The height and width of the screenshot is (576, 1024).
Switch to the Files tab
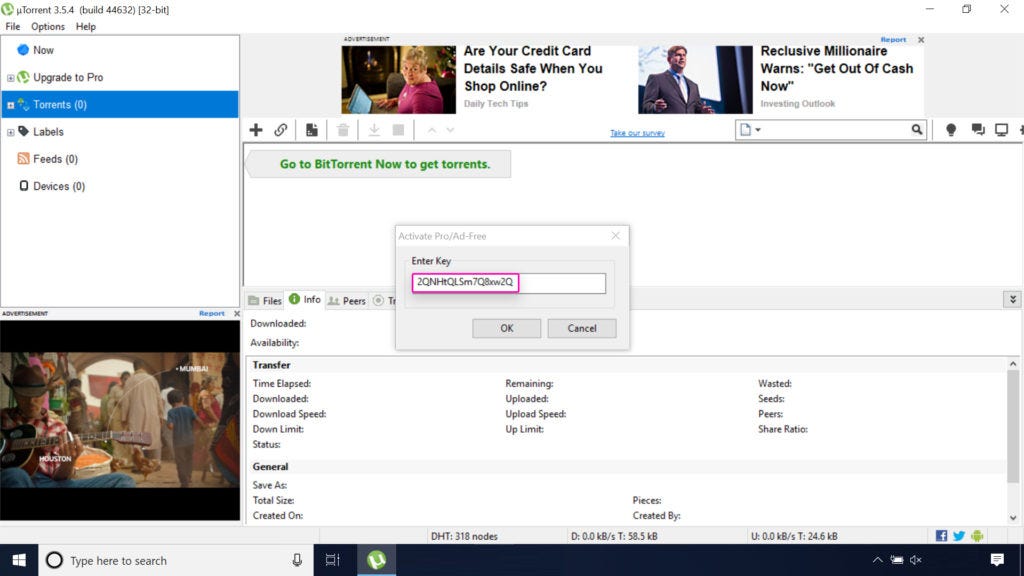(x=265, y=300)
